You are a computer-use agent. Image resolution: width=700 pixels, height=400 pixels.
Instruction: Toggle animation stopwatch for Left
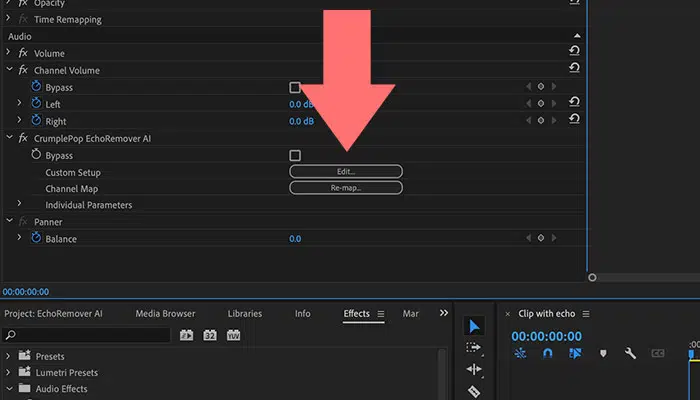pos(36,103)
